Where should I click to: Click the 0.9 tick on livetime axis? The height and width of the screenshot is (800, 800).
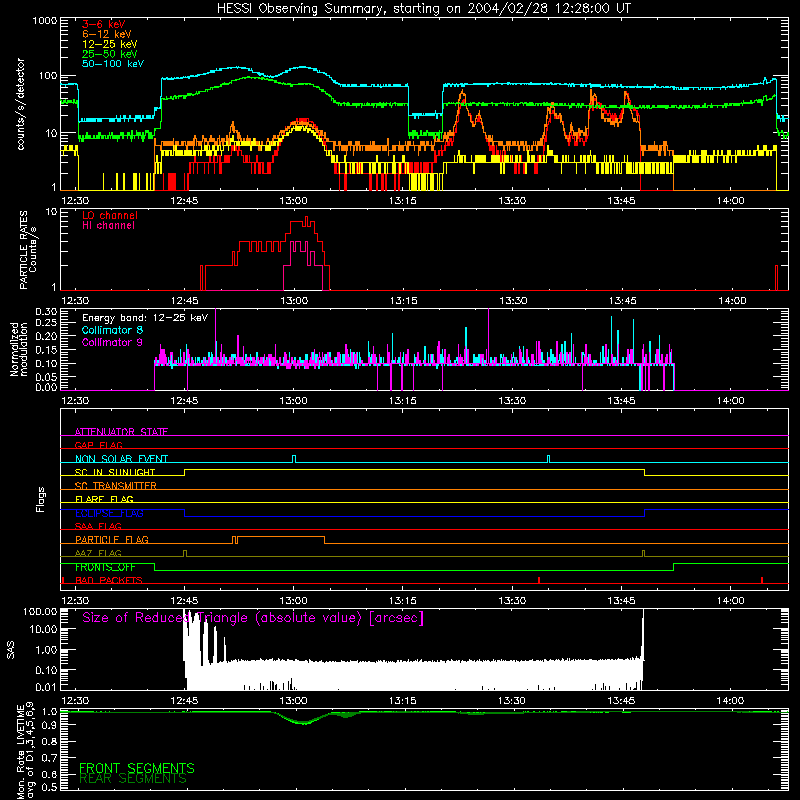tap(49, 727)
